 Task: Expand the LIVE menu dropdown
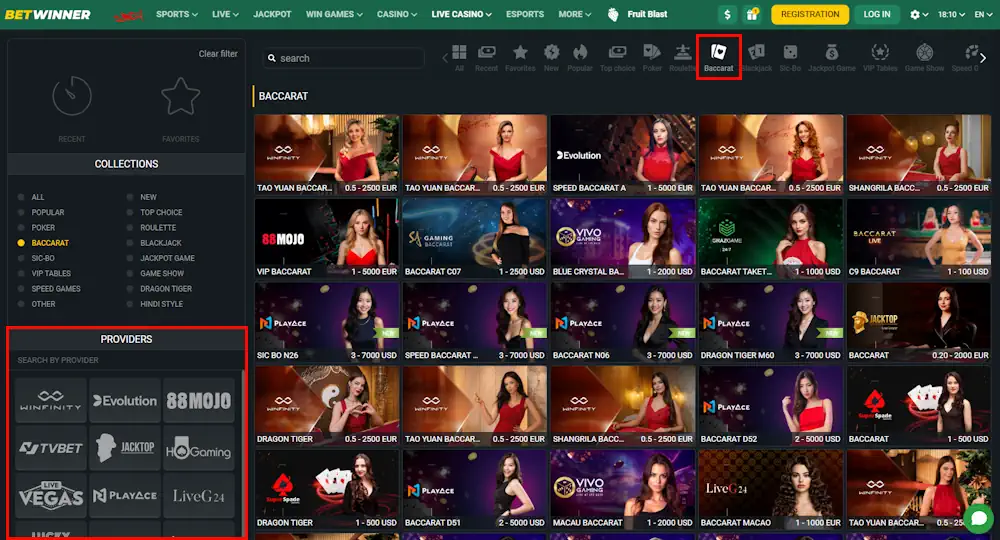point(225,14)
